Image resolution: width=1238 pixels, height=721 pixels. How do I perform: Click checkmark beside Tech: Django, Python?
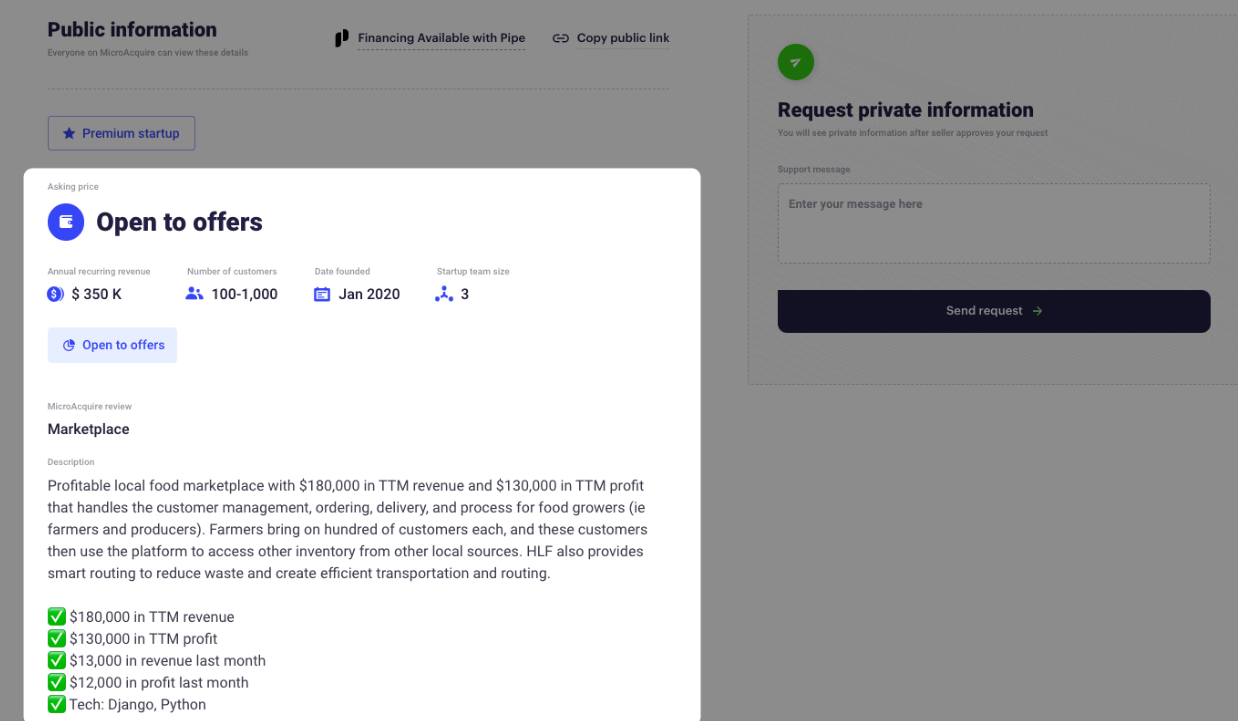tap(57, 704)
